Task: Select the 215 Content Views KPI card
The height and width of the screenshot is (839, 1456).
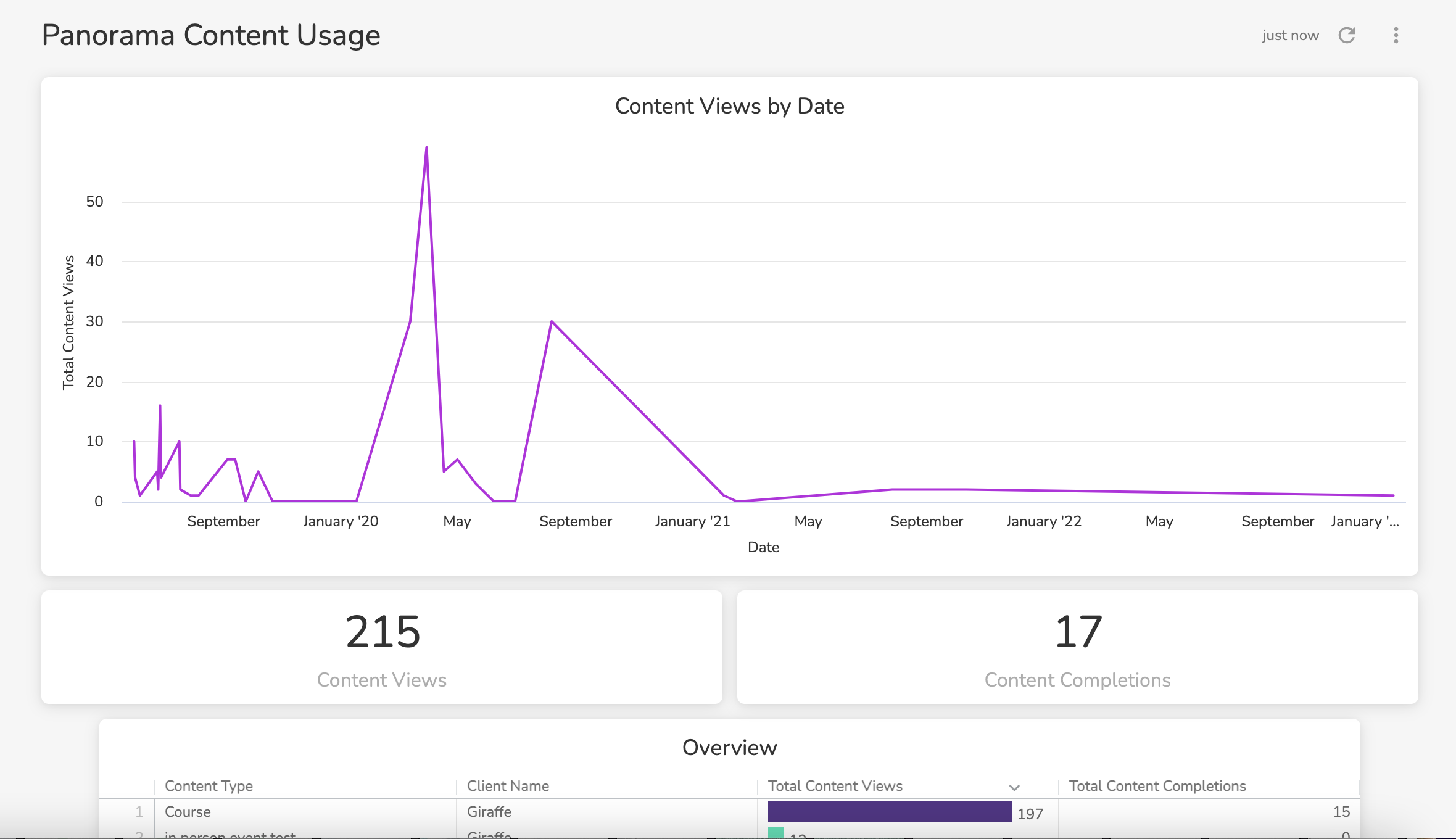Action: 382,648
